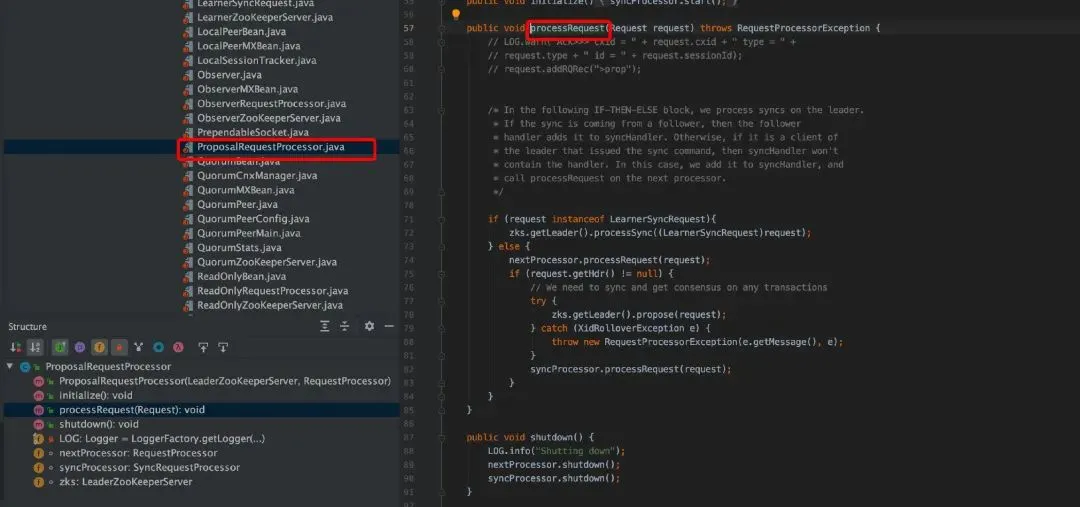The height and width of the screenshot is (507, 1080).
Task: Toggle Show Inherited members button
Action: tap(60, 347)
